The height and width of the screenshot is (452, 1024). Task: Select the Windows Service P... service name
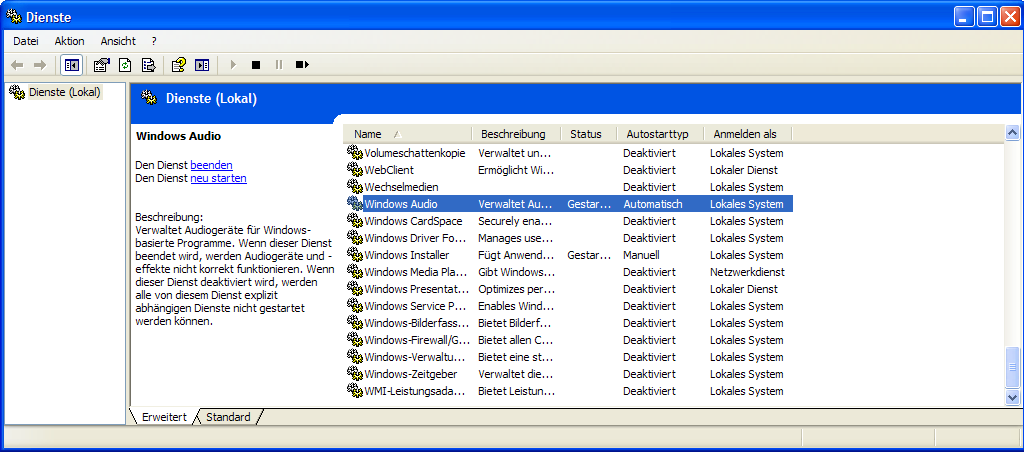click(x=415, y=306)
